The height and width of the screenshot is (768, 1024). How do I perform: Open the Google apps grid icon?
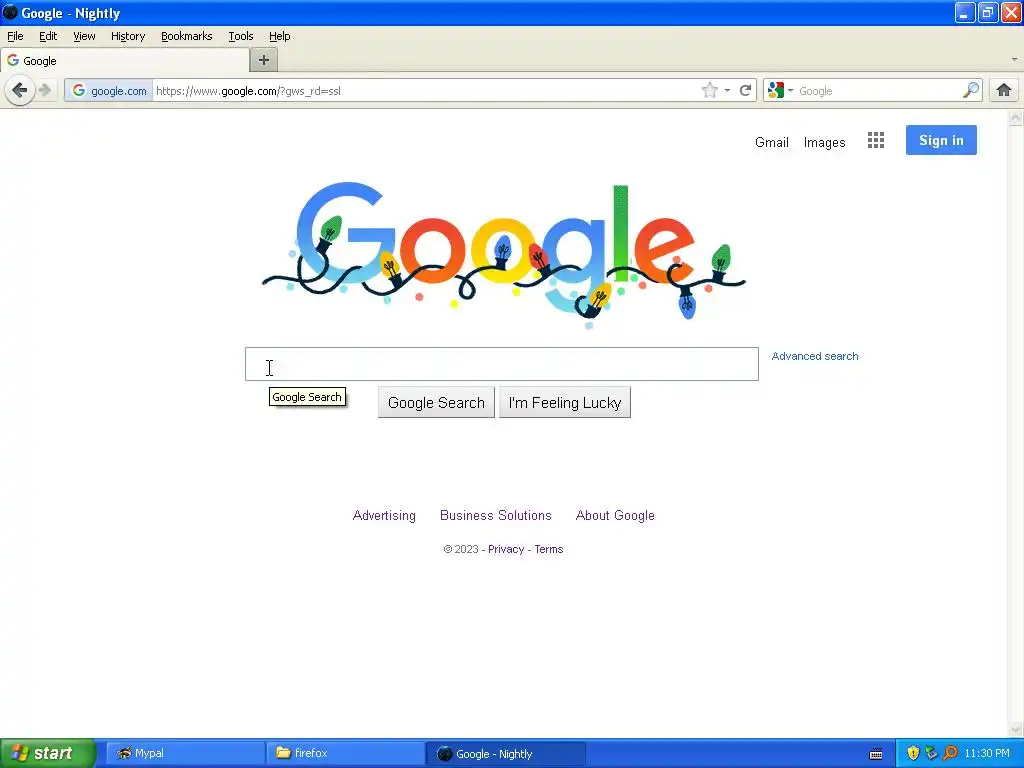[x=876, y=140]
